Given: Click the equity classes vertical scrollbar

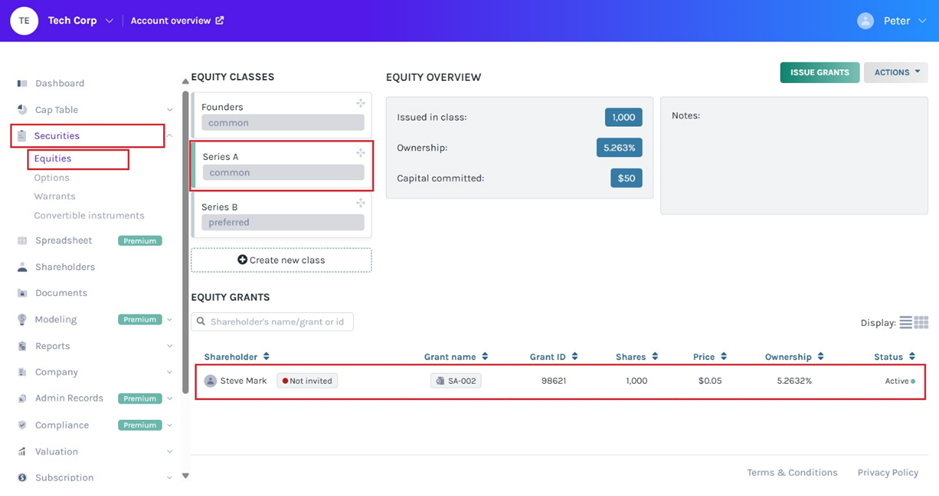Looking at the screenshot, I should [x=185, y=240].
